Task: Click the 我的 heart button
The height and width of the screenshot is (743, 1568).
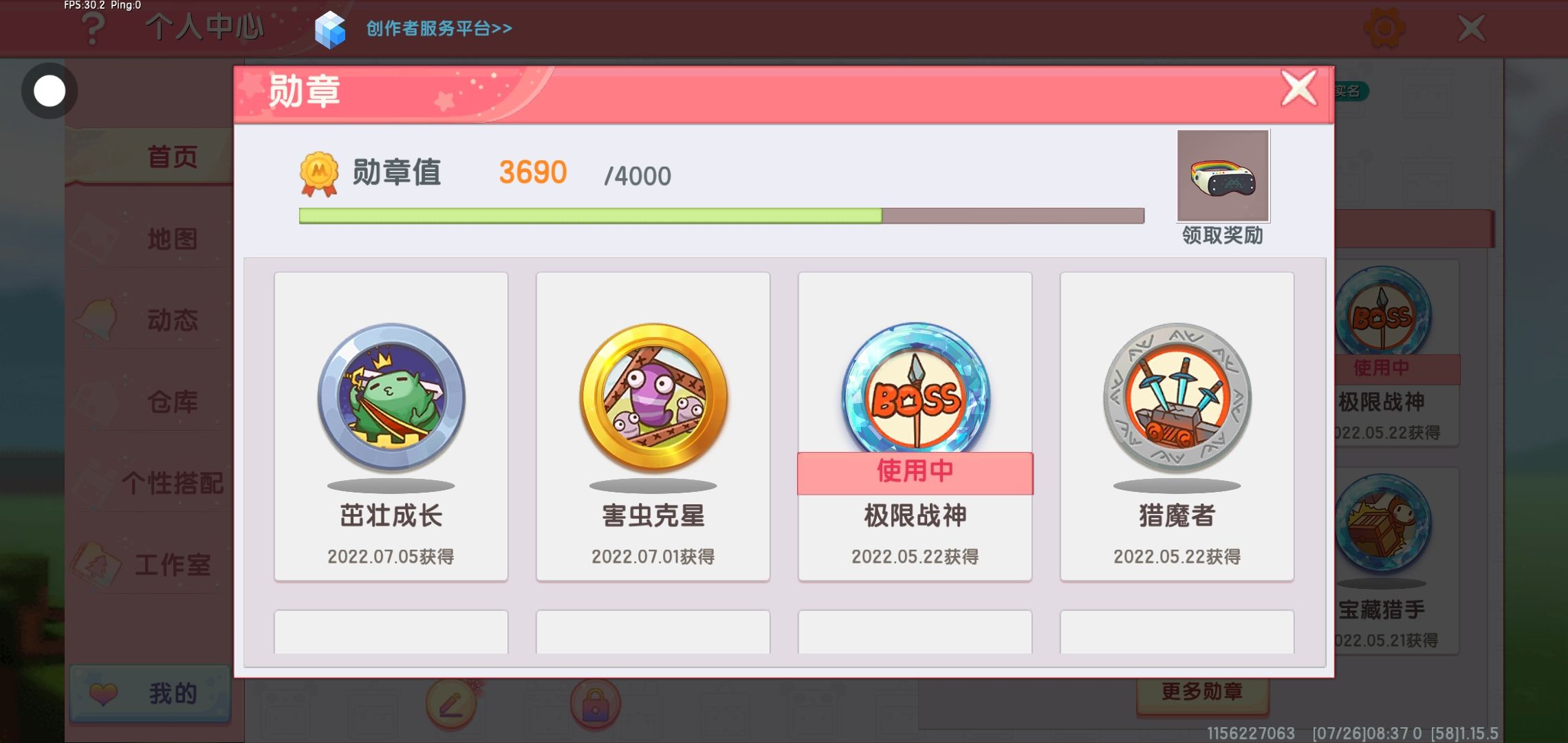Action: click(150, 693)
